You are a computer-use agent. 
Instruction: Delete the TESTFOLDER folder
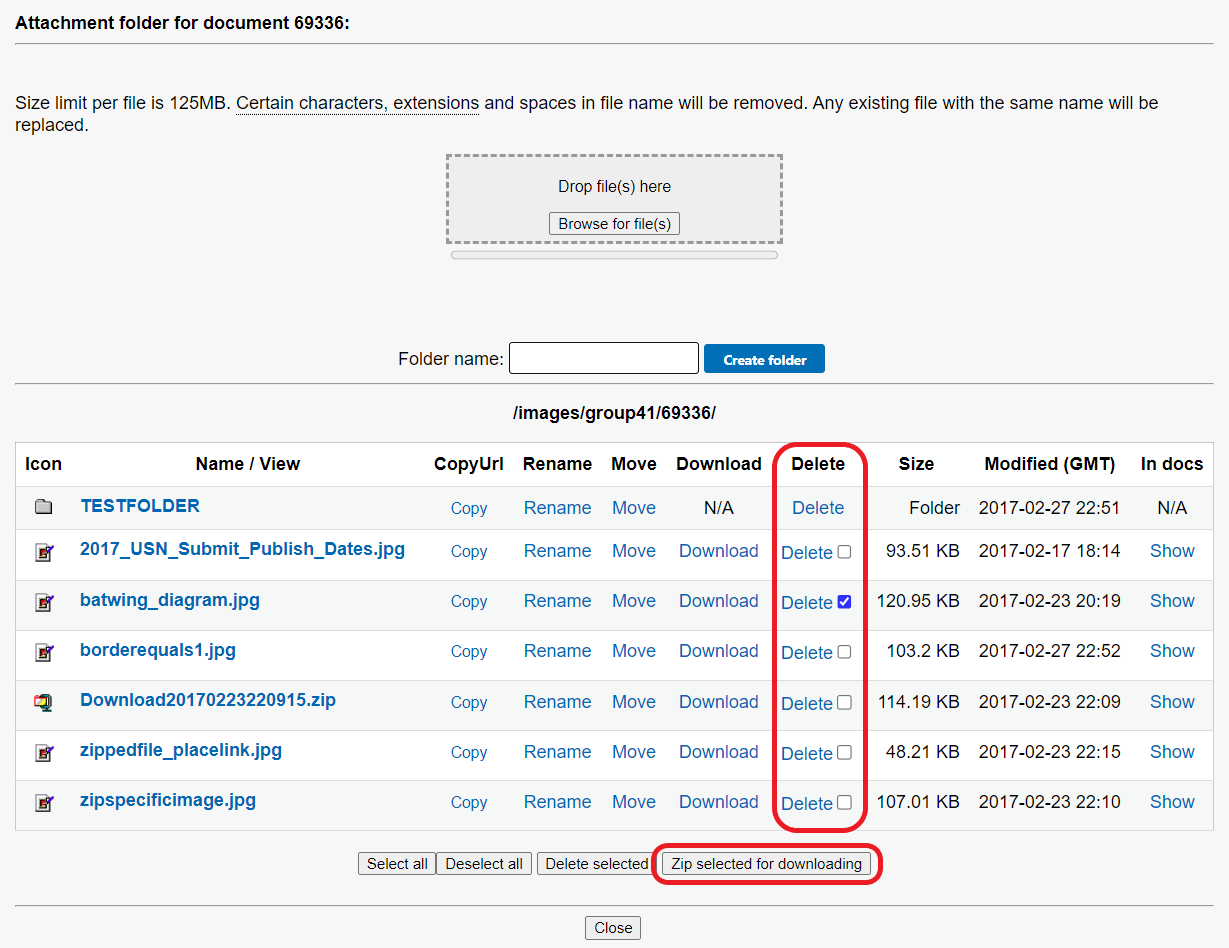(x=818, y=508)
